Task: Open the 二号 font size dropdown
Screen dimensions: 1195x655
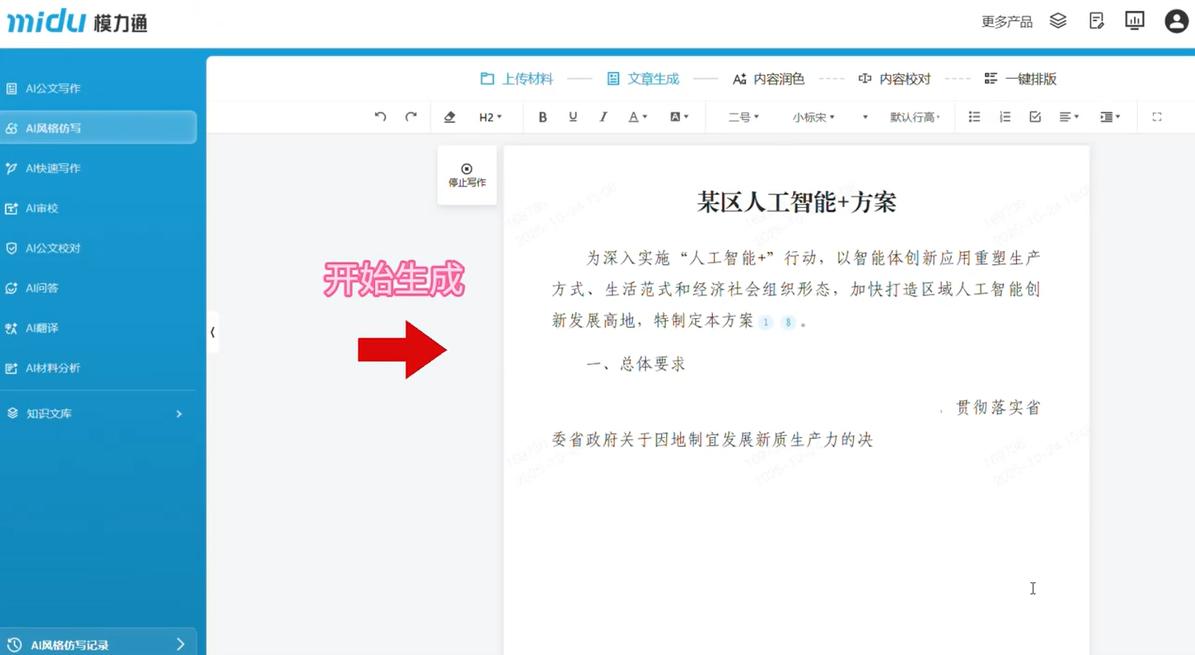Action: [x=743, y=117]
